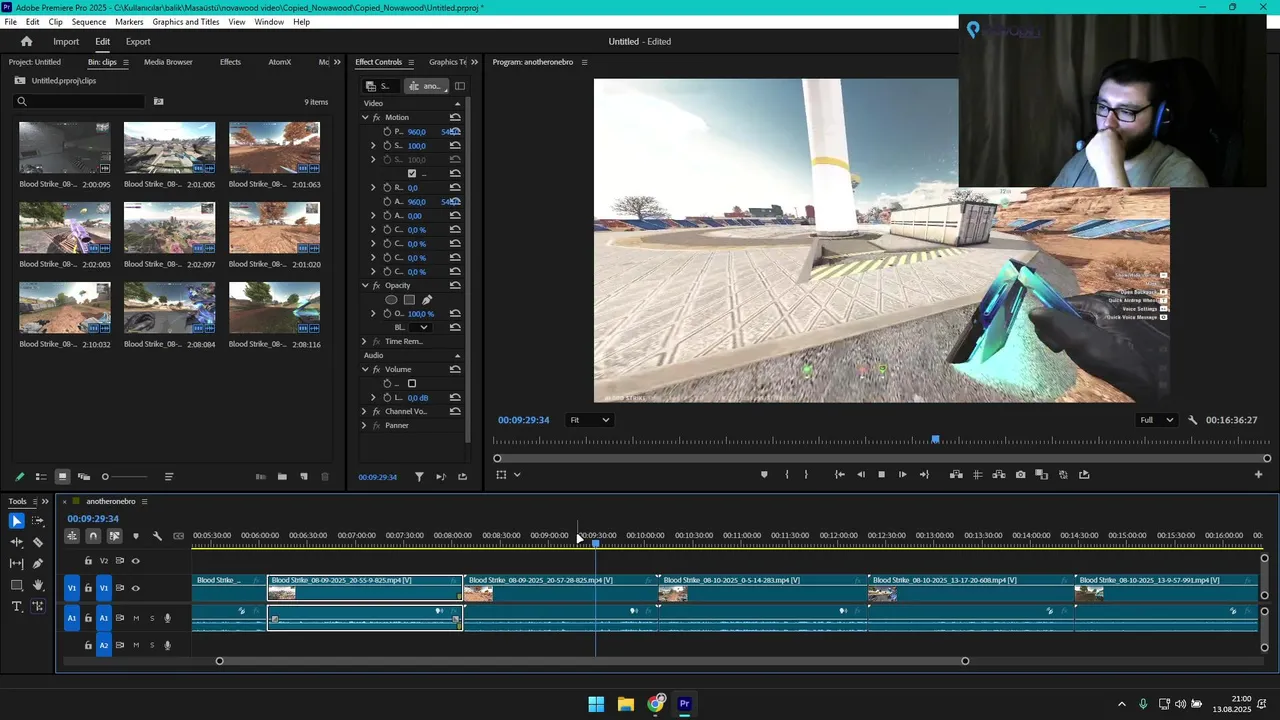Screen dimensions: 1280x720
Task: Expand Time Remapping effect
Action: tap(365, 341)
